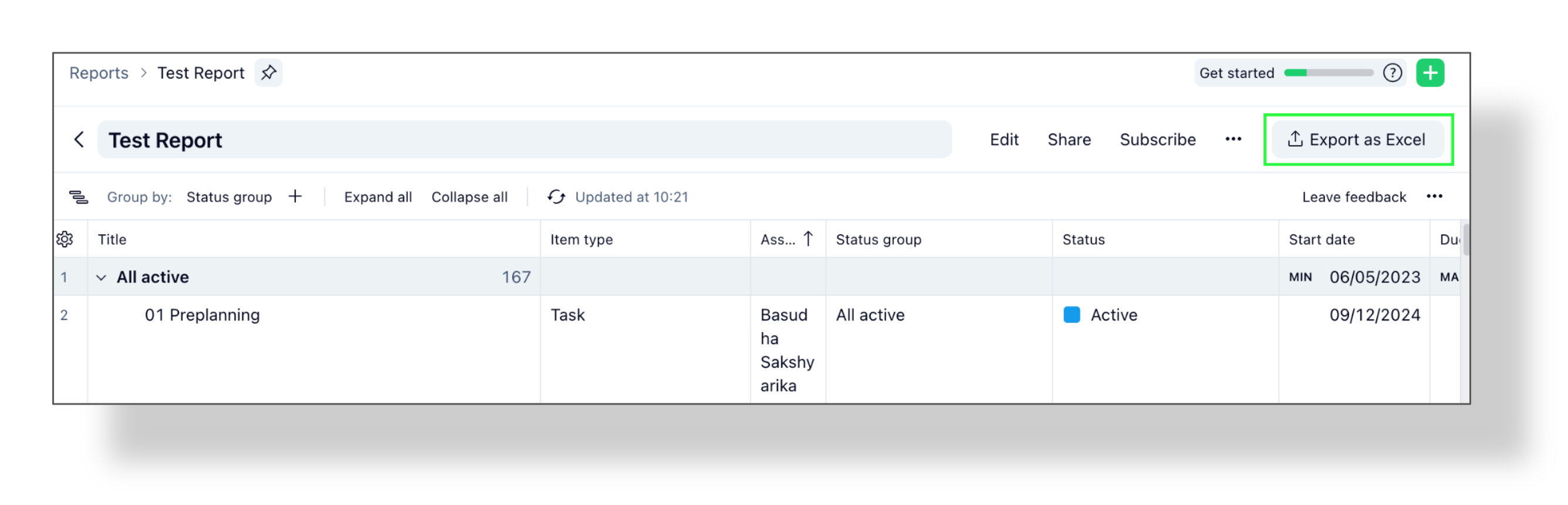This screenshot has width=1568, height=505.
Task: Click the Get started progress bar
Action: 1328,73
